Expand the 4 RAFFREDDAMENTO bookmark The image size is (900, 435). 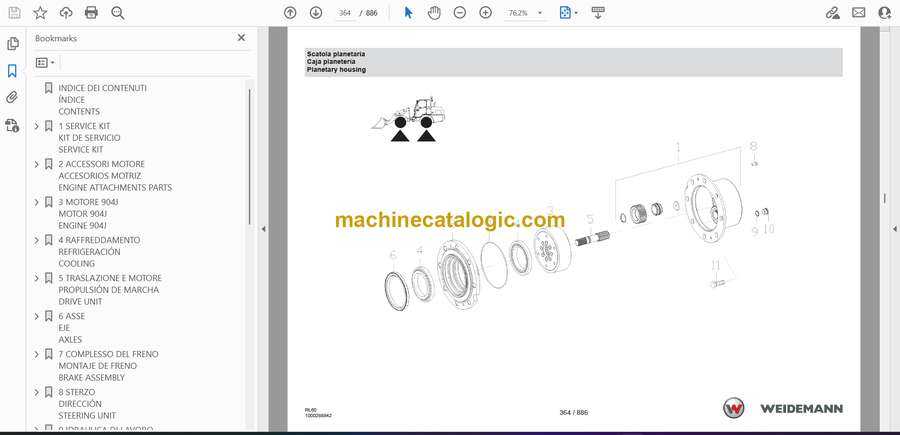tap(37, 240)
